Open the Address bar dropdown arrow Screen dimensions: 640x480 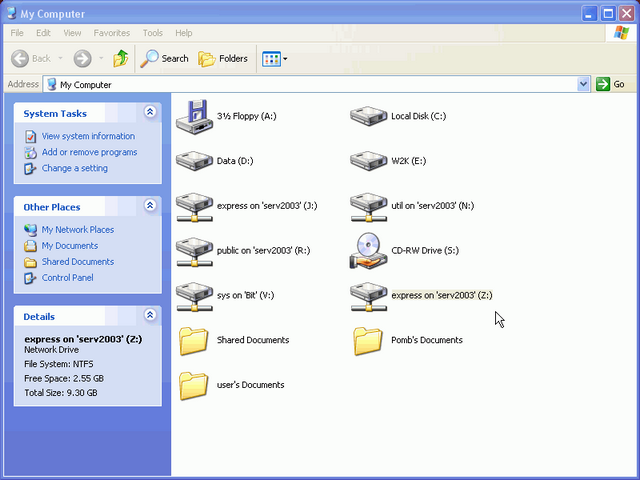coord(584,85)
